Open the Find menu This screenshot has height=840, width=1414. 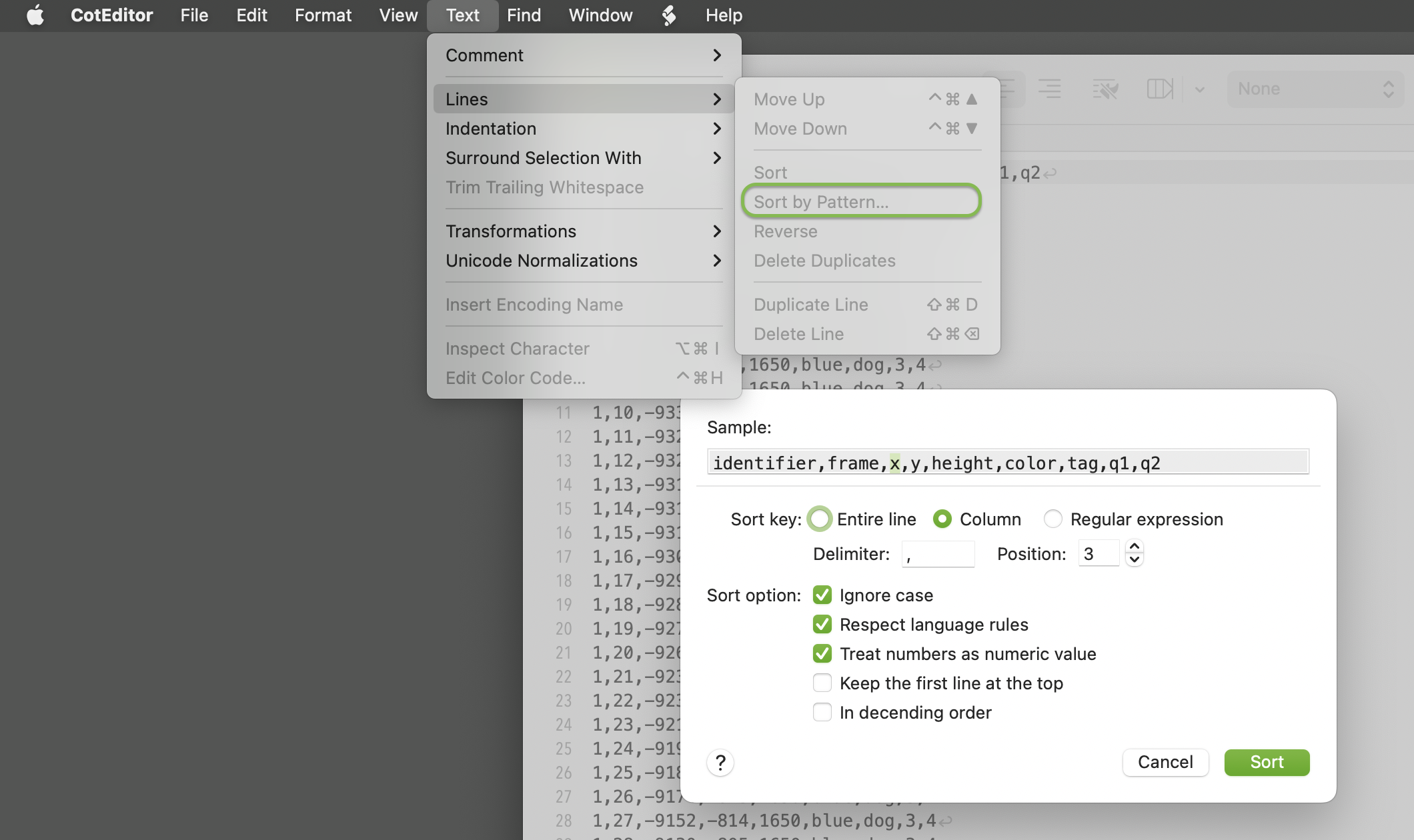click(x=524, y=15)
